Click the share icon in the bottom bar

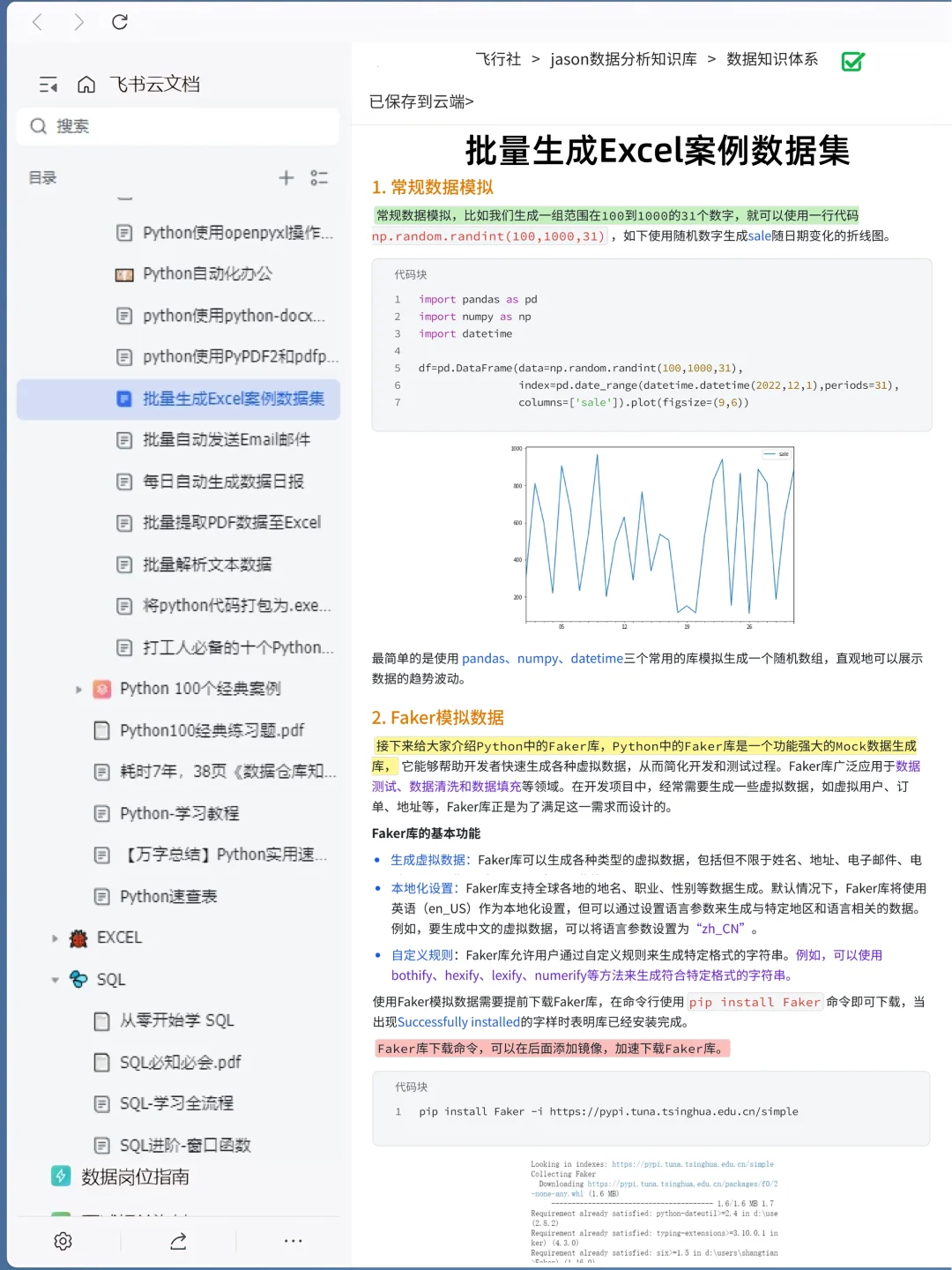click(178, 1241)
